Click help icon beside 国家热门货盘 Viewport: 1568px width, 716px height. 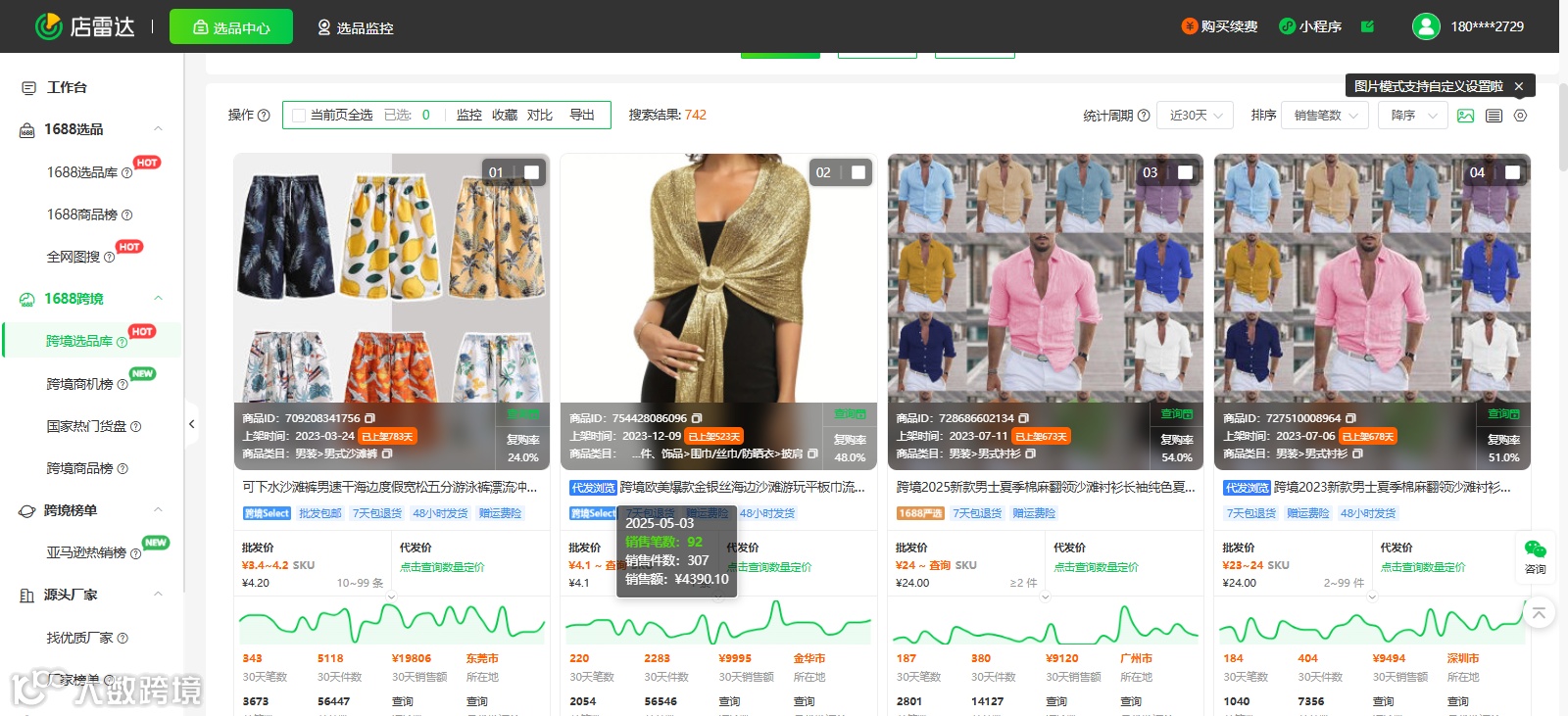(x=135, y=426)
